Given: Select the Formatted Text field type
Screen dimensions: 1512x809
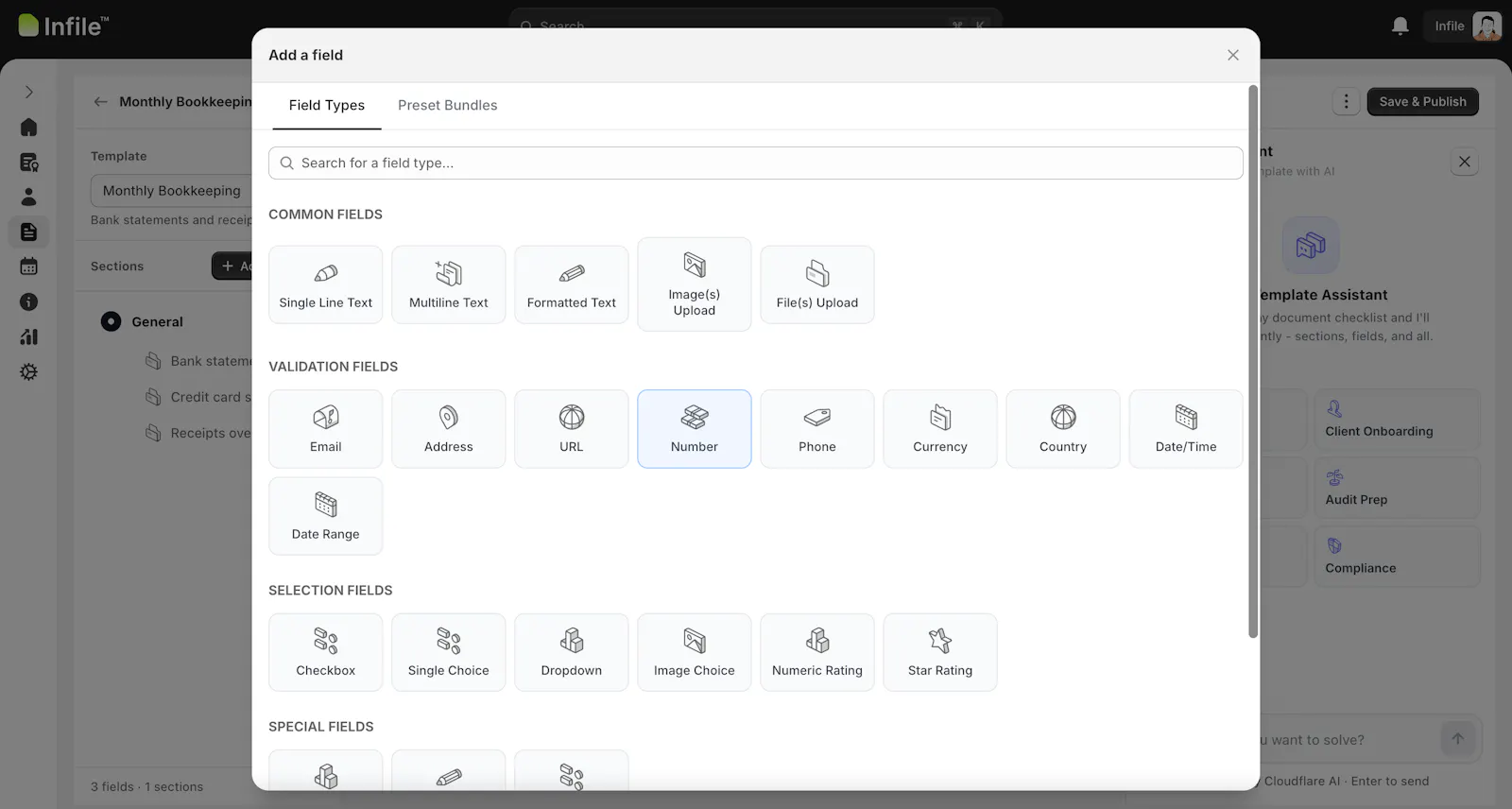Looking at the screenshot, I should point(571,284).
